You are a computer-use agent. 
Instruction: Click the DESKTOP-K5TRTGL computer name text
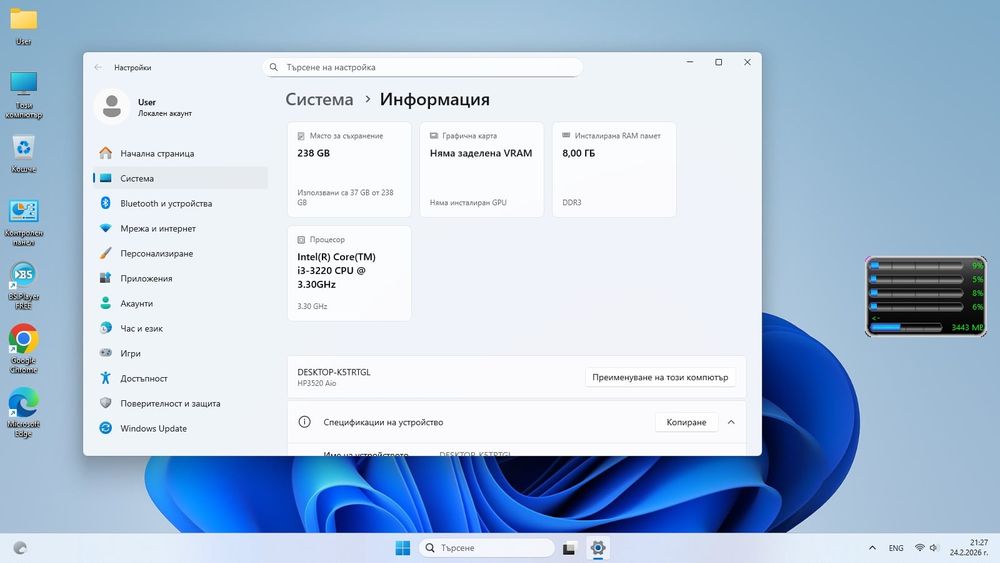(334, 372)
